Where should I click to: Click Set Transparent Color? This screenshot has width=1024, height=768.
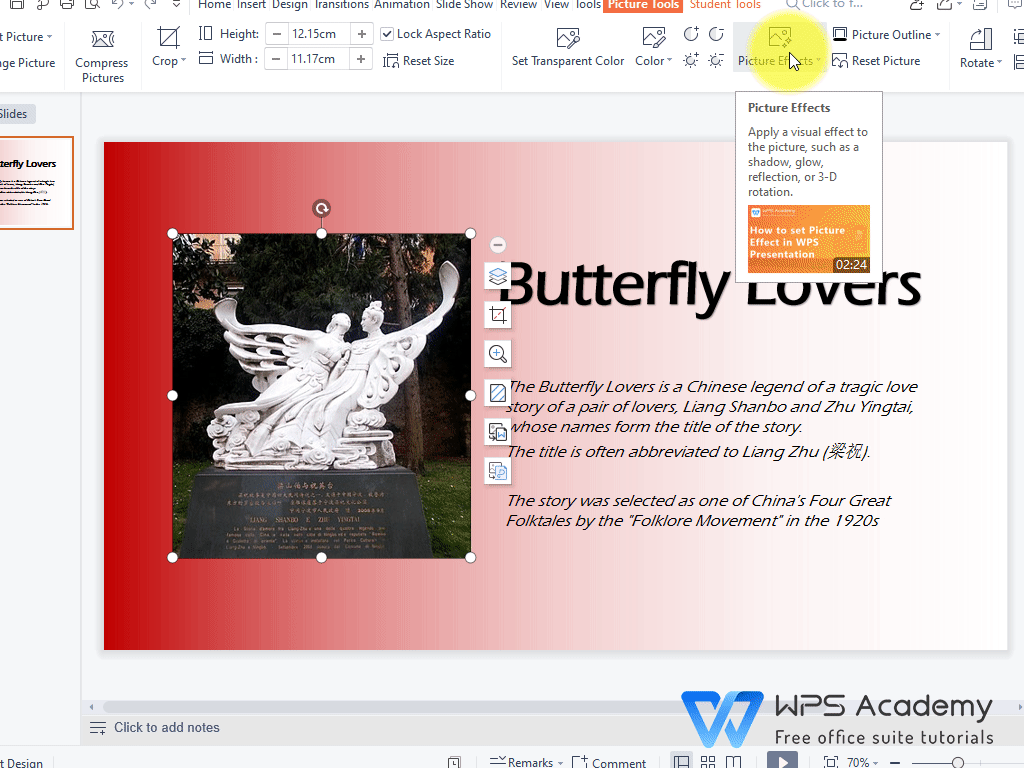(x=567, y=47)
